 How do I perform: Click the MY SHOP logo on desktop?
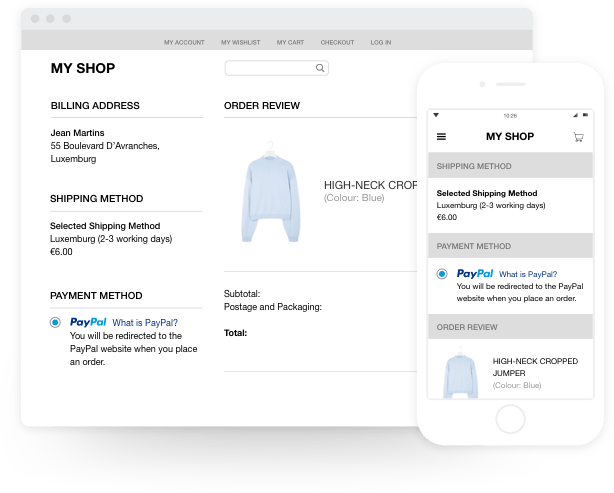(83, 69)
